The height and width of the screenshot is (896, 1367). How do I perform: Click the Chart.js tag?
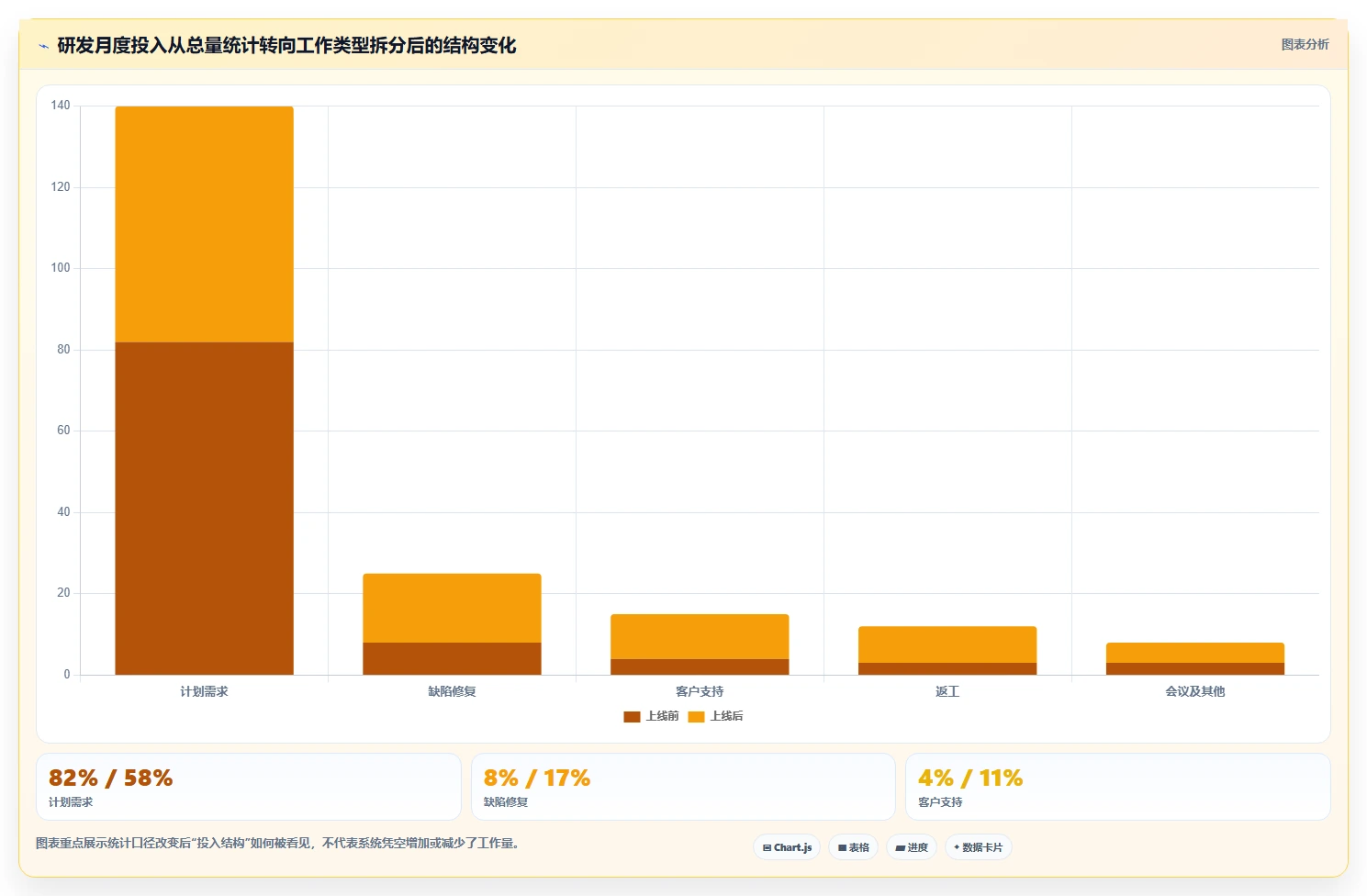click(x=787, y=847)
